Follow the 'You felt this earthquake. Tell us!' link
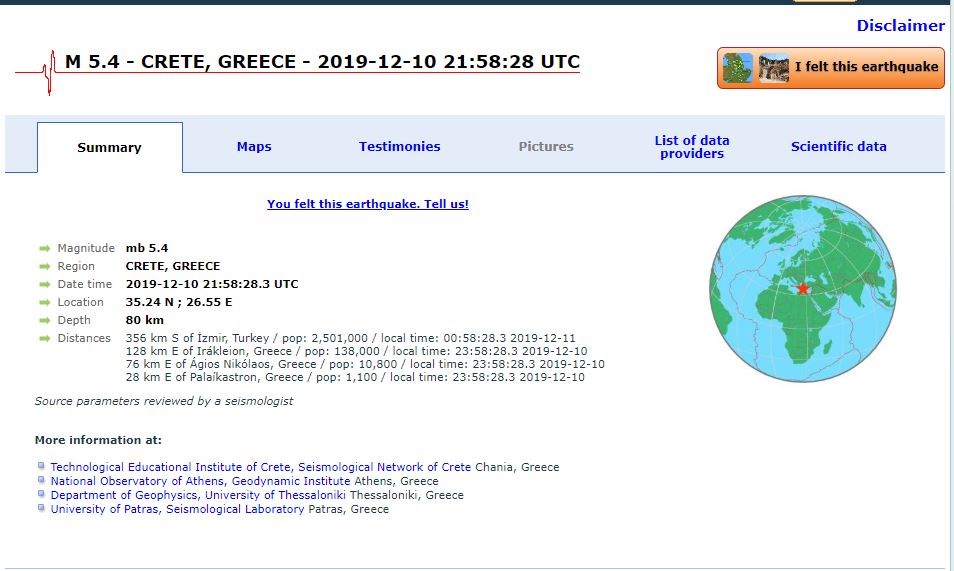 pos(367,204)
